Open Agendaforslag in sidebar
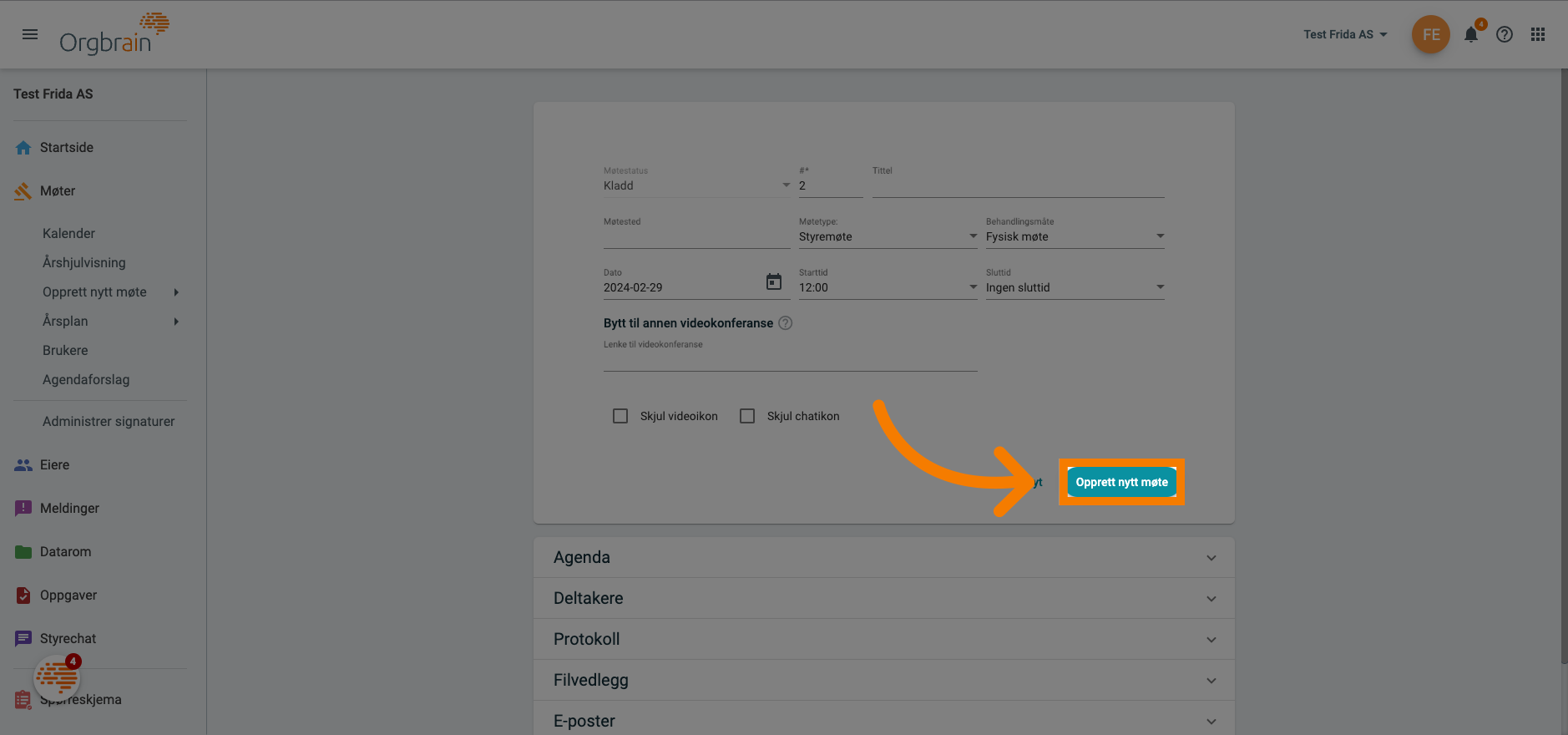The image size is (1568, 735). 86,380
